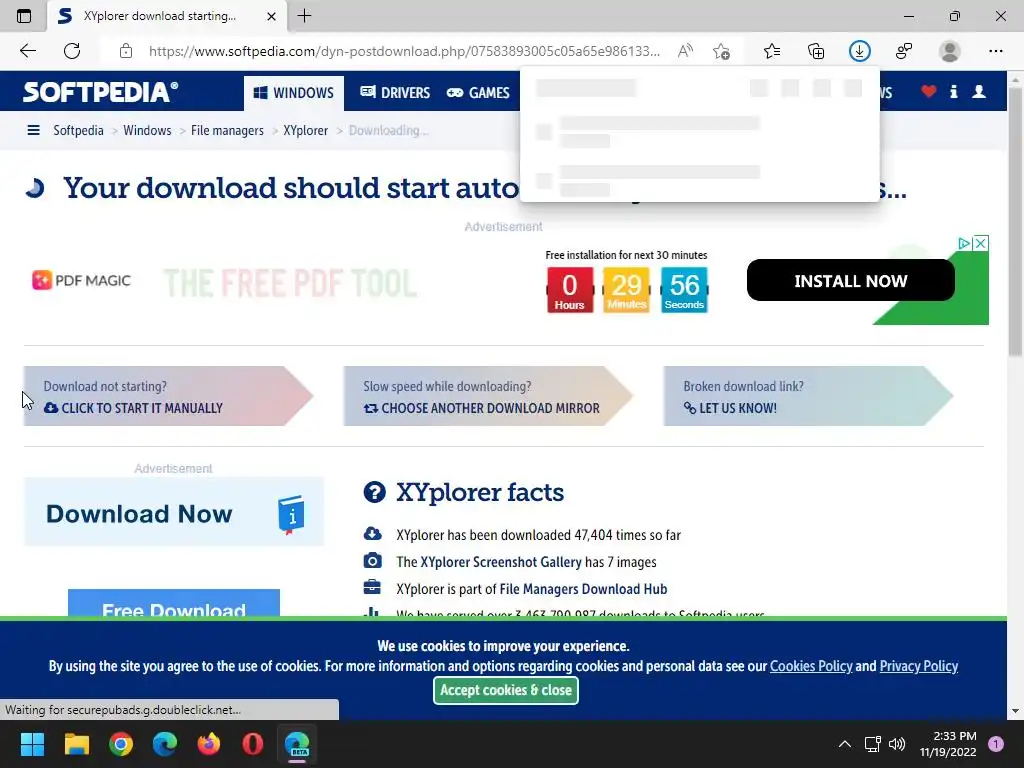
Task: Launch Opera from the taskbar
Action: (x=253, y=744)
